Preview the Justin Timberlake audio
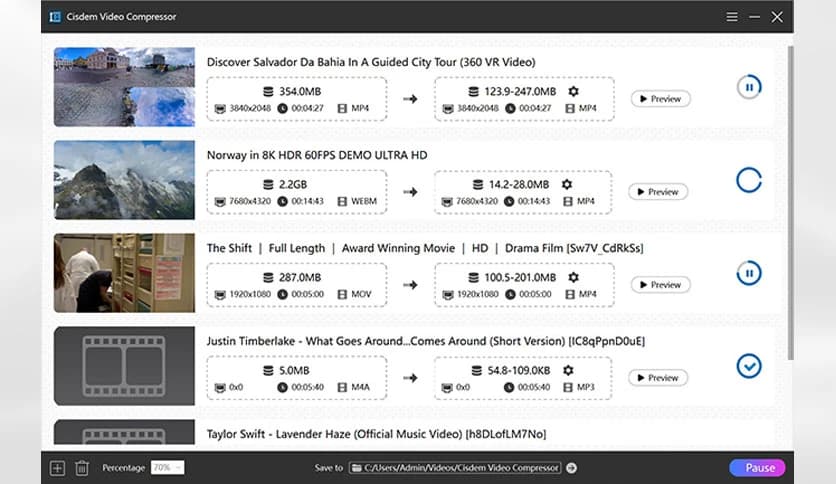 [658, 378]
